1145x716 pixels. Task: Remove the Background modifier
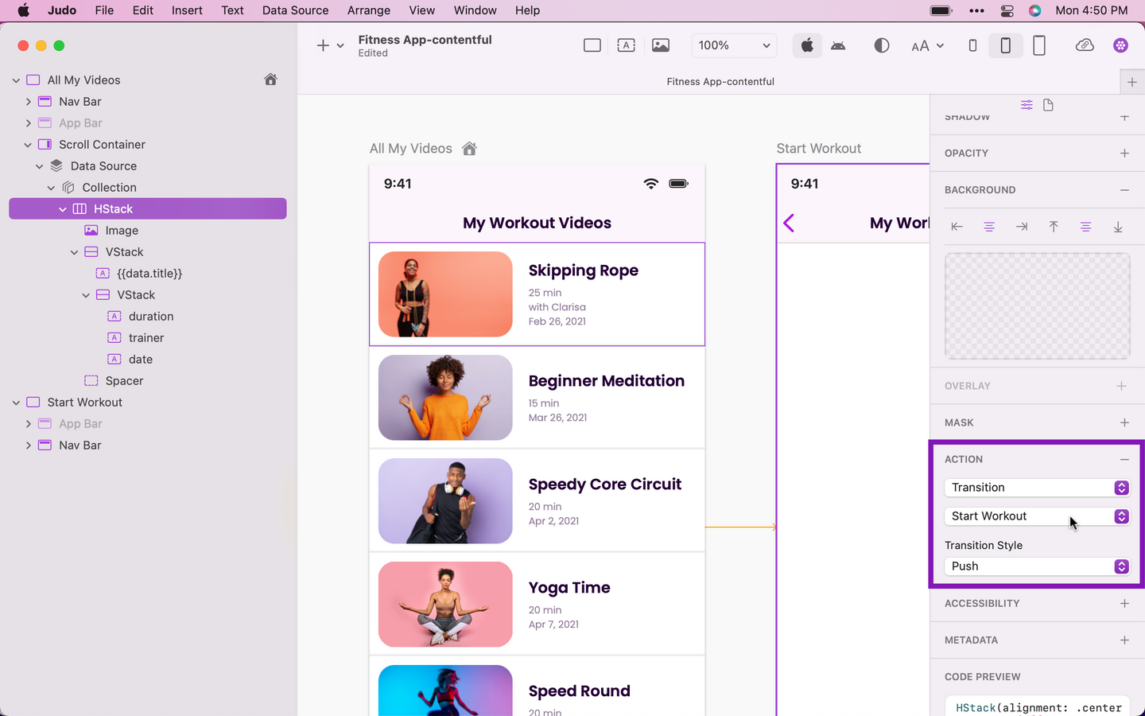[1124, 190]
